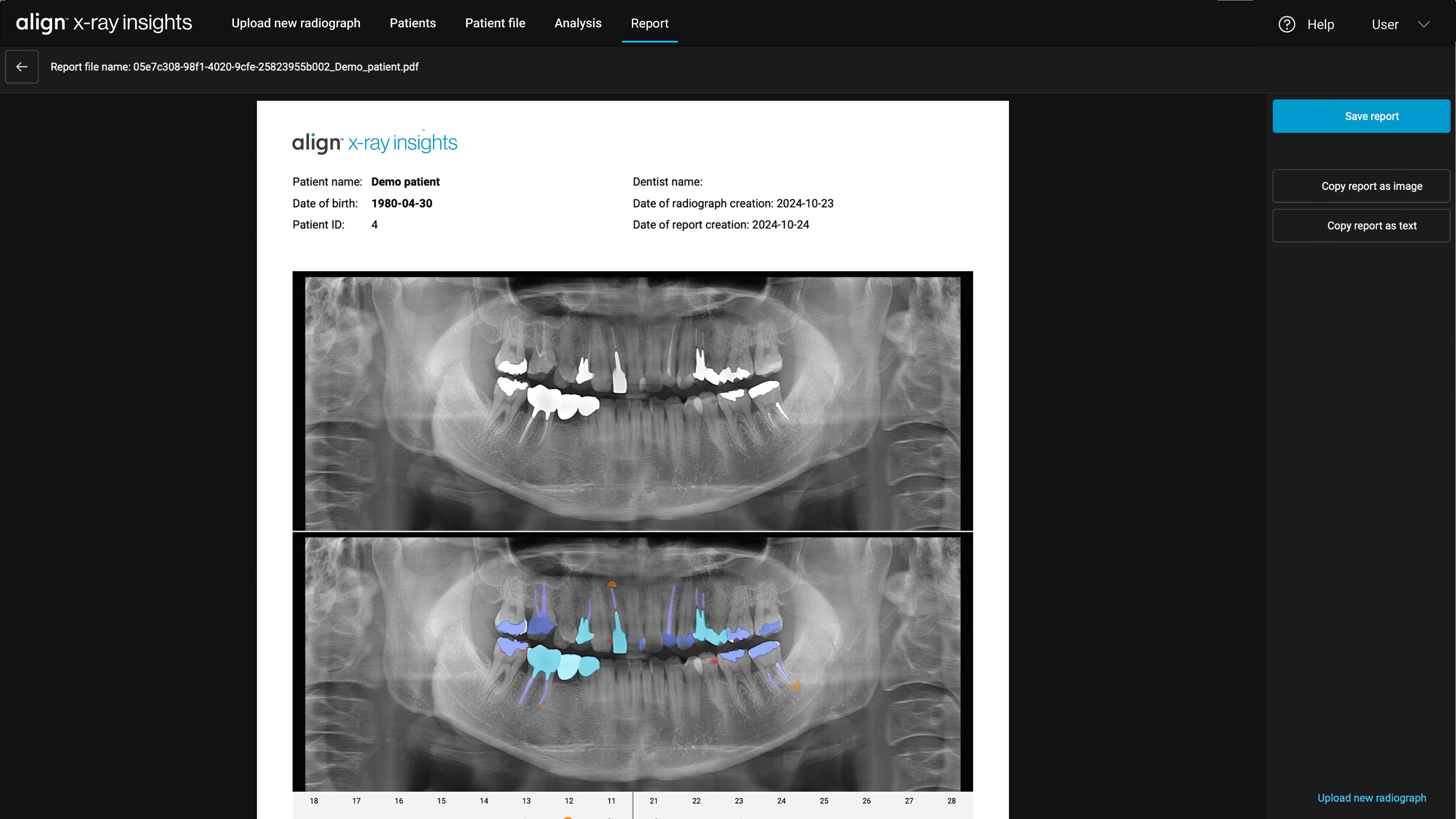Click Upload new radiograph in the top menu
Viewport: 1456px width, 819px height.
click(296, 23)
